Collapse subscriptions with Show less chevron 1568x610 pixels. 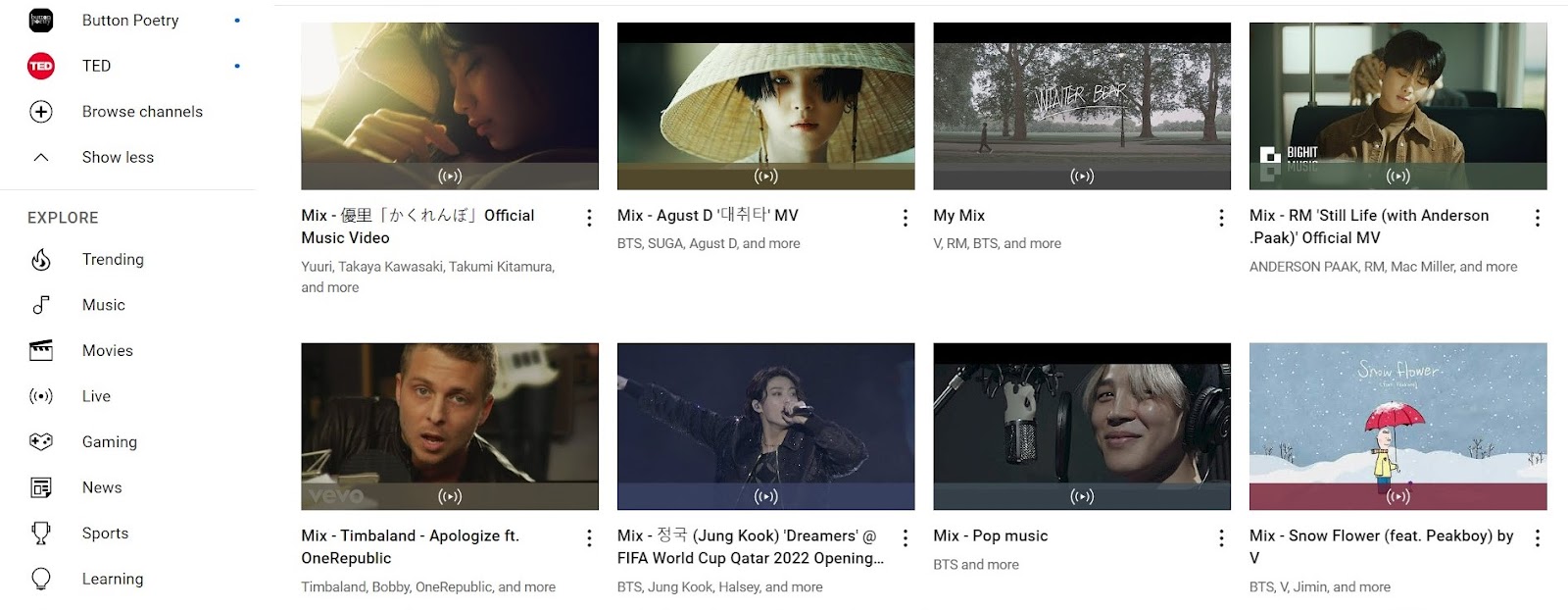coord(41,157)
